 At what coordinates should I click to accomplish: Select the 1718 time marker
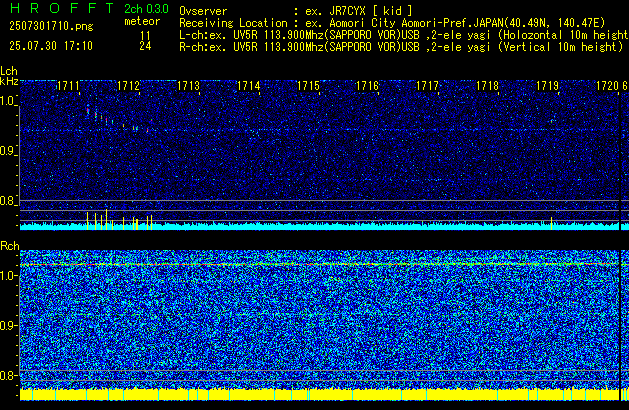[487, 86]
